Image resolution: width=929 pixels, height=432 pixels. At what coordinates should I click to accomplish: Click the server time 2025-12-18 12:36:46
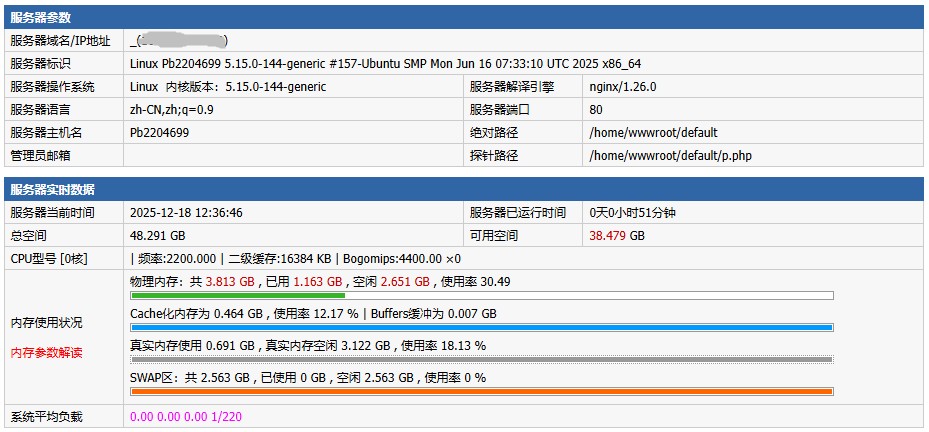(x=187, y=213)
